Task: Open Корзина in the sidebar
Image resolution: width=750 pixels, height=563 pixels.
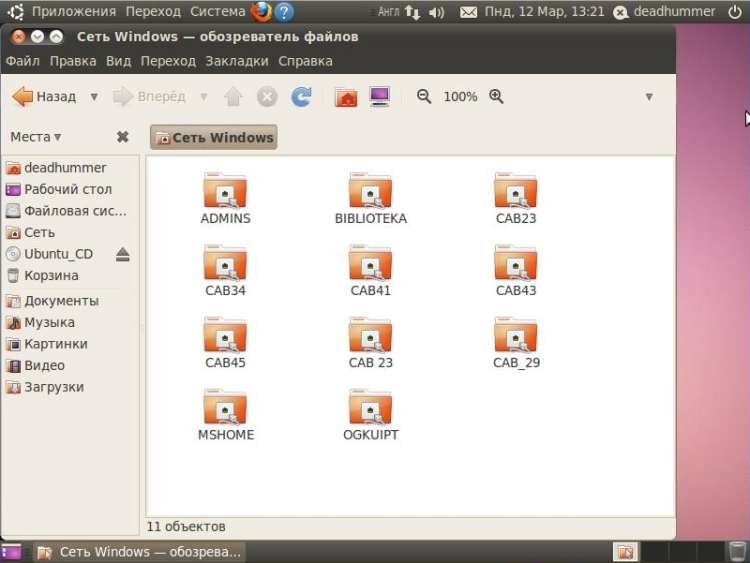Action: (51, 275)
